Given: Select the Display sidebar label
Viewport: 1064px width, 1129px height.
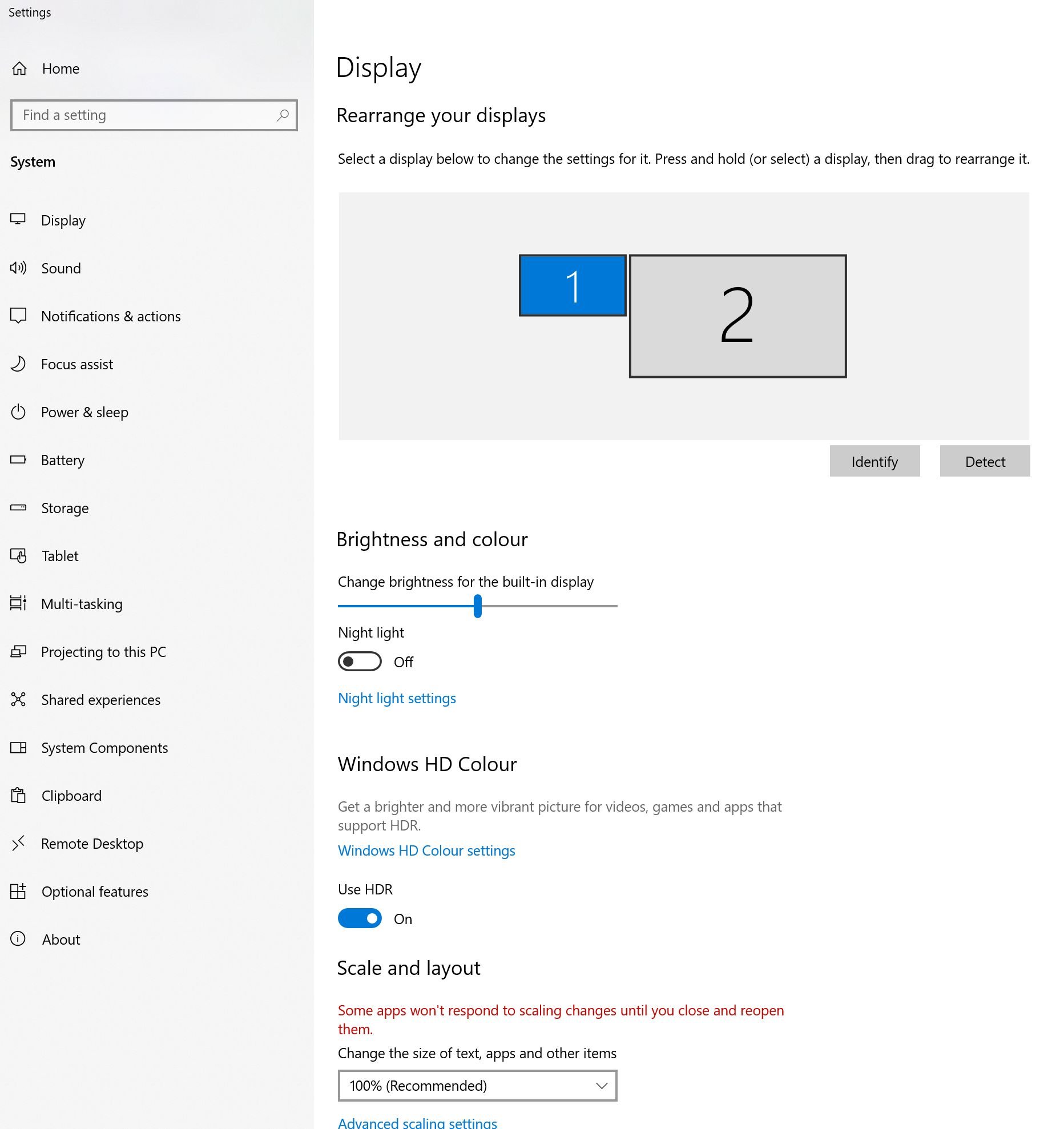Looking at the screenshot, I should (x=63, y=220).
